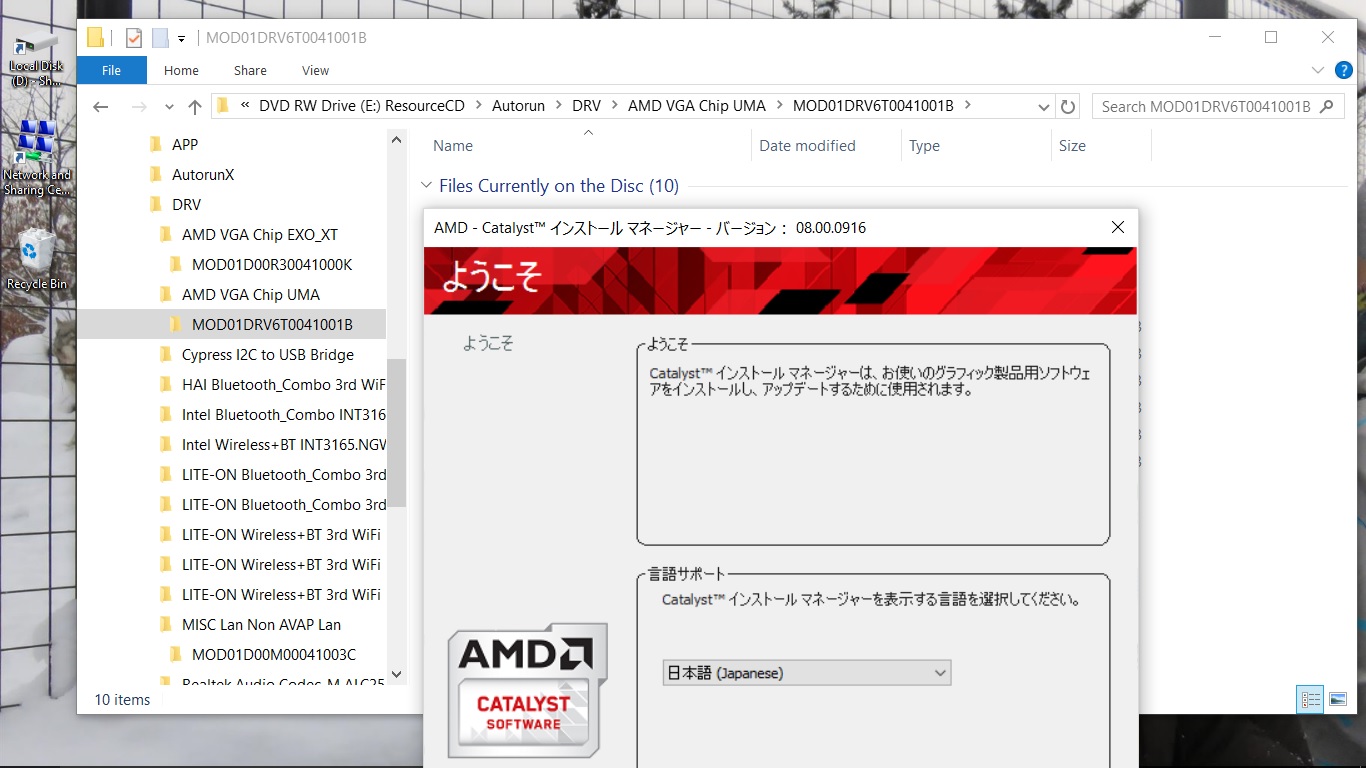Open the chevron after the DRV breadcrumb
The height and width of the screenshot is (768, 1366).
pos(615,106)
